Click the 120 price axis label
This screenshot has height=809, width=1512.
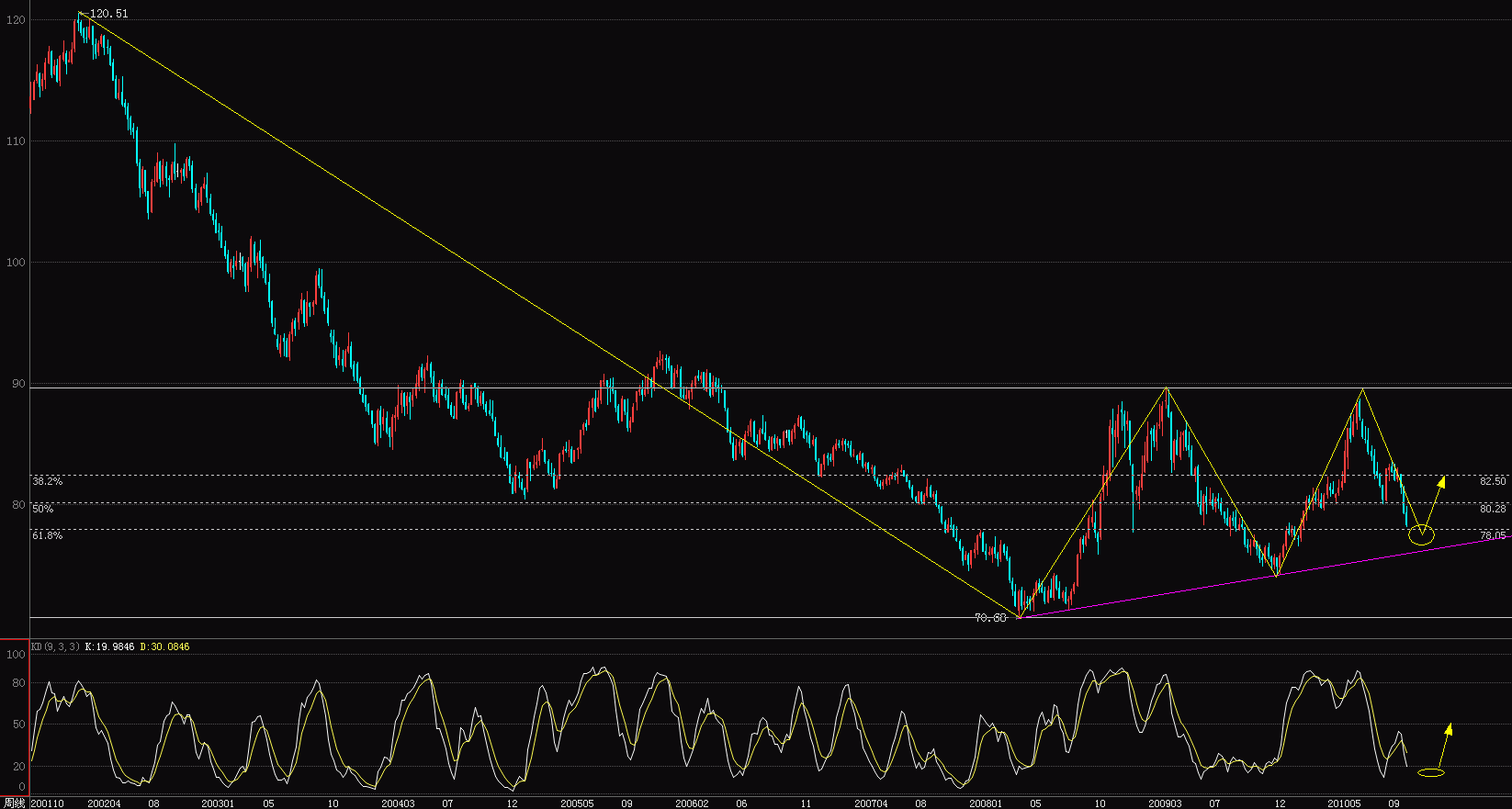tap(16, 19)
